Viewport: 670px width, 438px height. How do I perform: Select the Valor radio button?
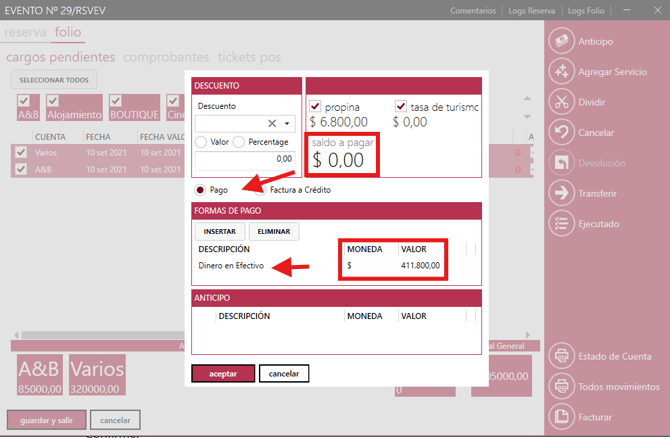click(x=201, y=142)
